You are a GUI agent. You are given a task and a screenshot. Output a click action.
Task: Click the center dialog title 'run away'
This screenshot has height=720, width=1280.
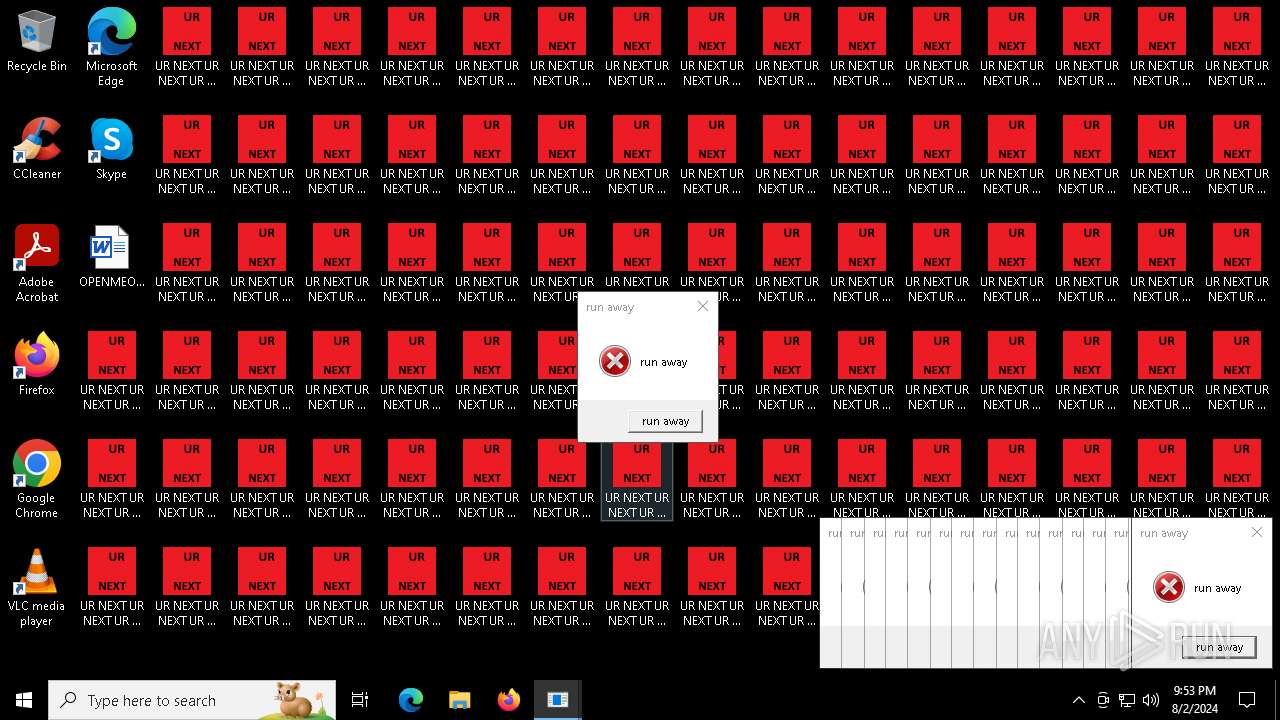610,307
